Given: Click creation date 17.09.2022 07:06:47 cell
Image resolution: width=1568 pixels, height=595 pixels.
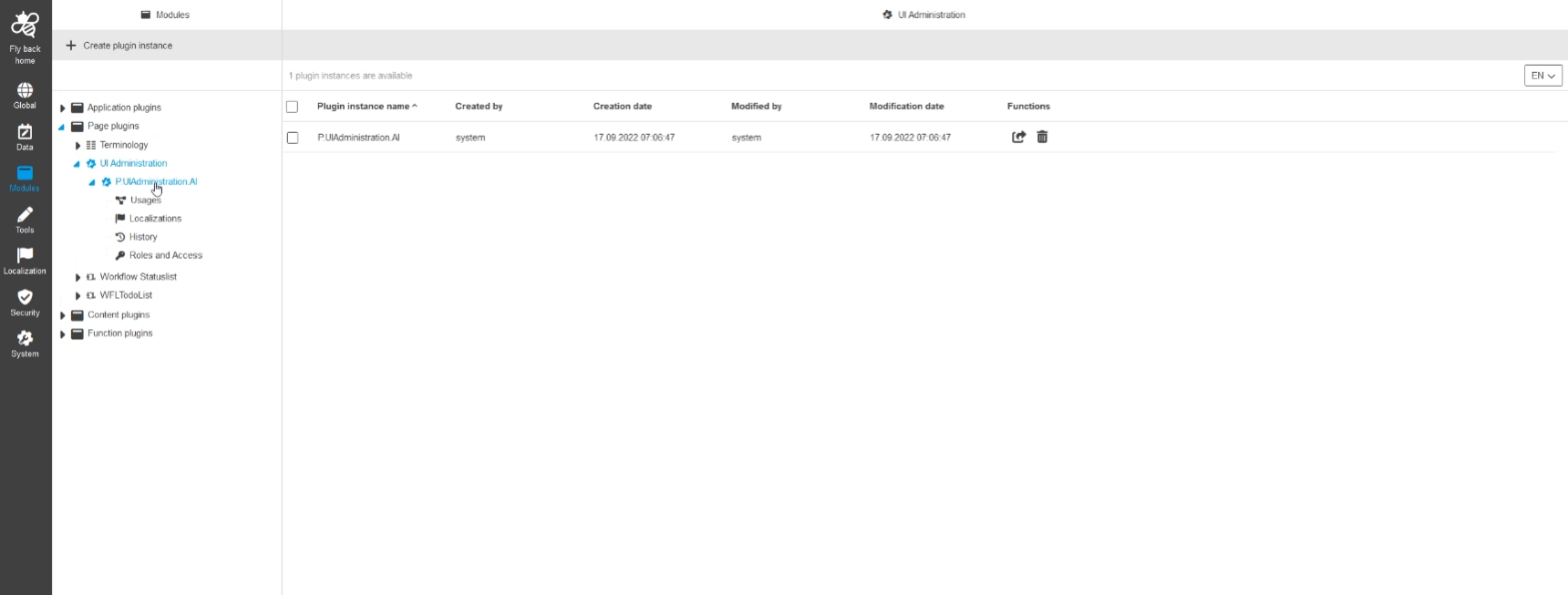Looking at the screenshot, I should pyautogui.click(x=634, y=138).
